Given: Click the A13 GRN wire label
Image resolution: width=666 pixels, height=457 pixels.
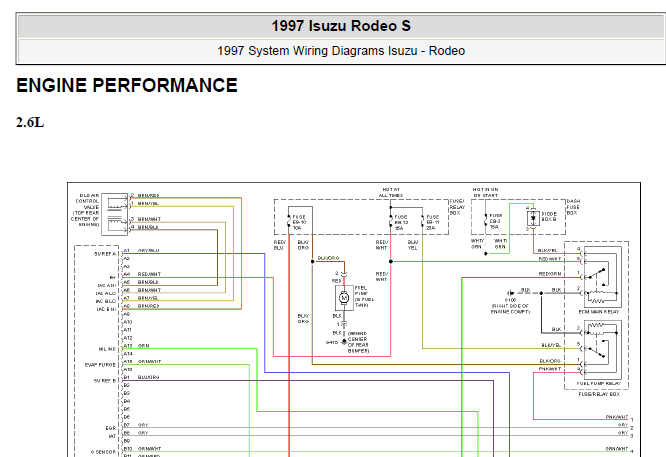Looking at the screenshot, I should (x=144, y=346).
